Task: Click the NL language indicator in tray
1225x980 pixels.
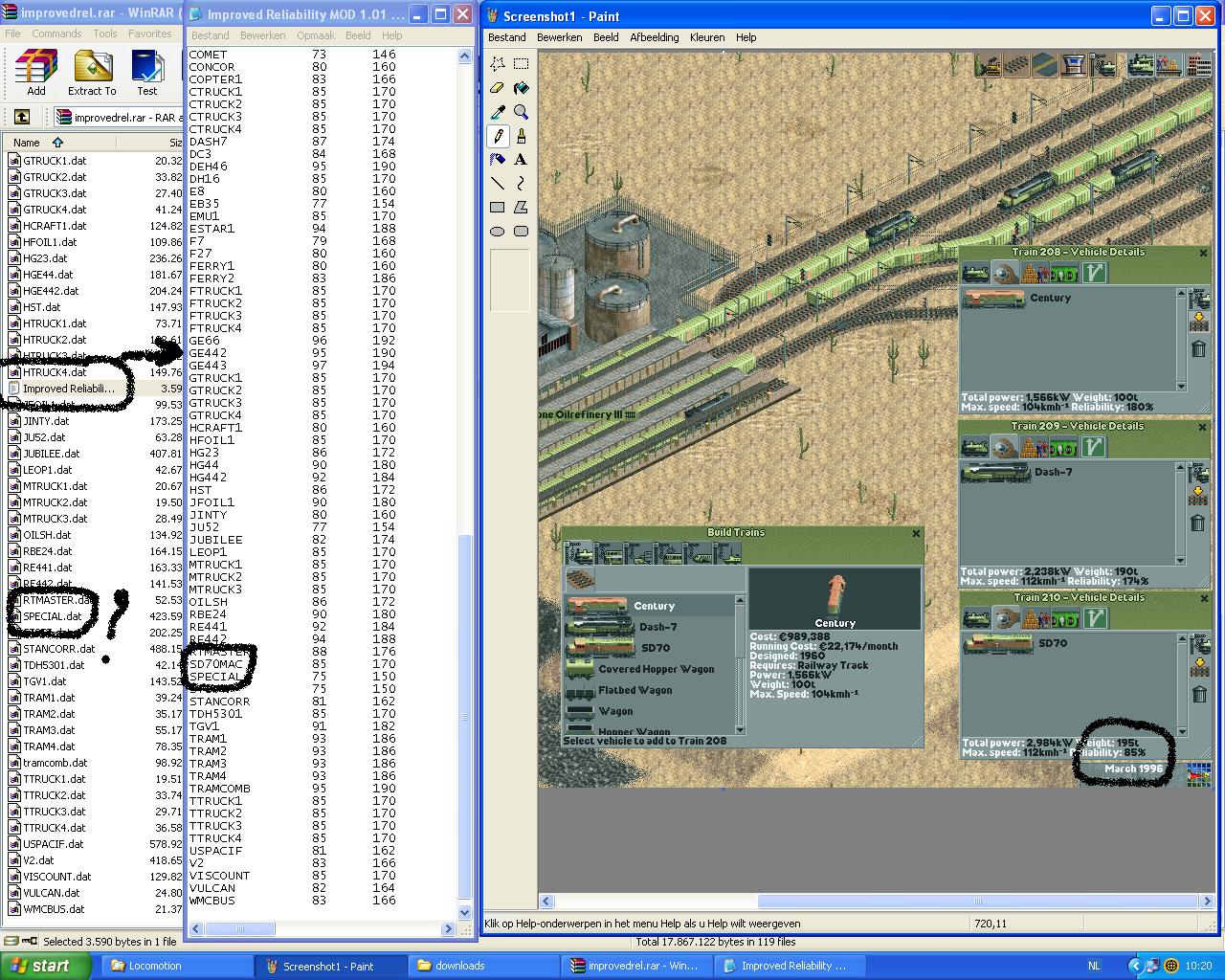Action: coord(1095,966)
